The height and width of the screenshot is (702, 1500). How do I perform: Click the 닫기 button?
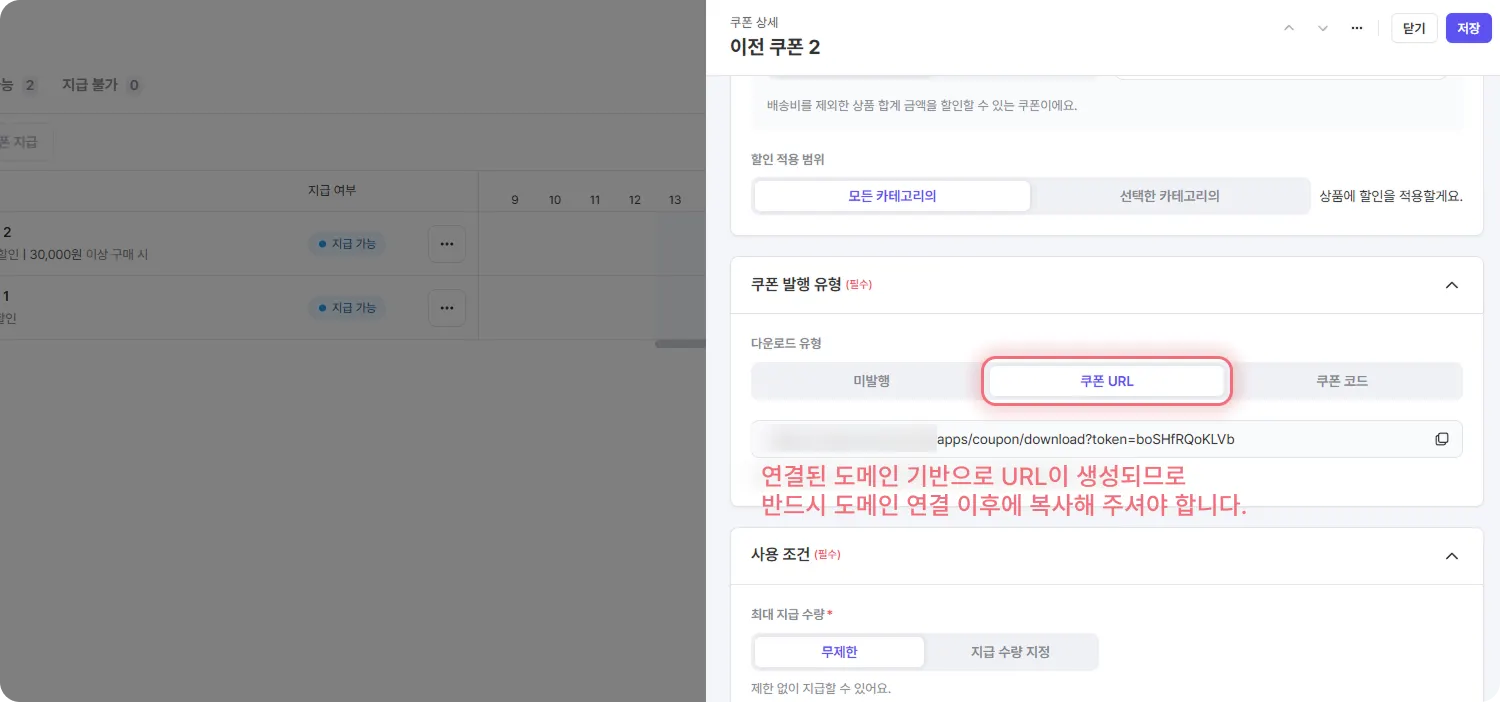(x=1414, y=28)
